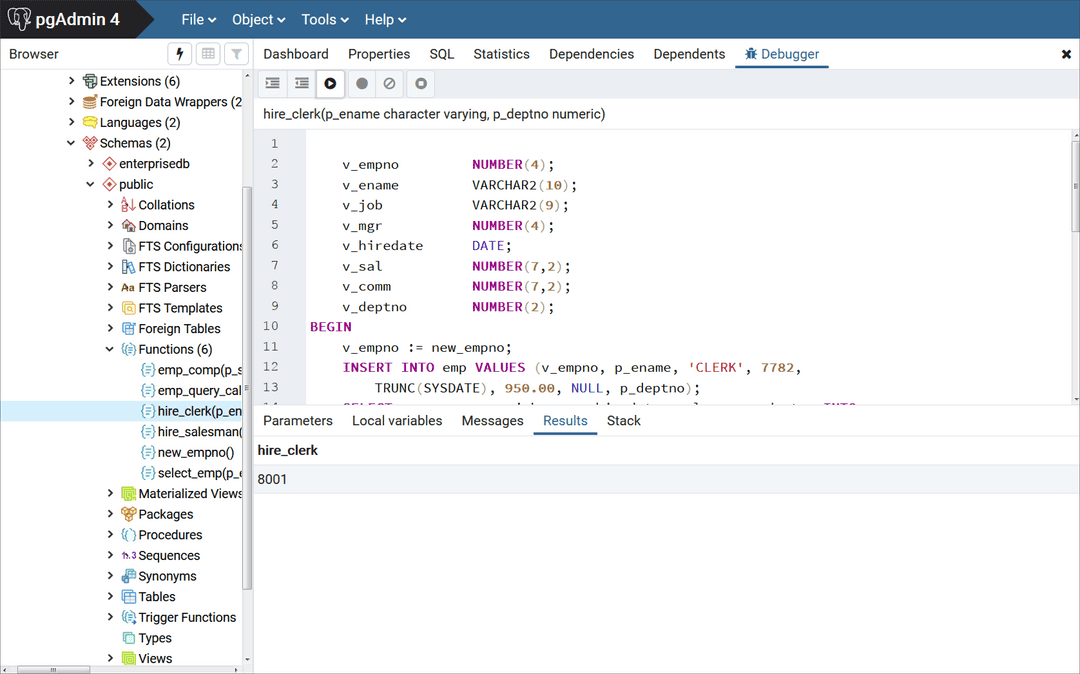The width and height of the screenshot is (1080, 674).
Task: Stop debugging with the stop icon
Action: (421, 84)
